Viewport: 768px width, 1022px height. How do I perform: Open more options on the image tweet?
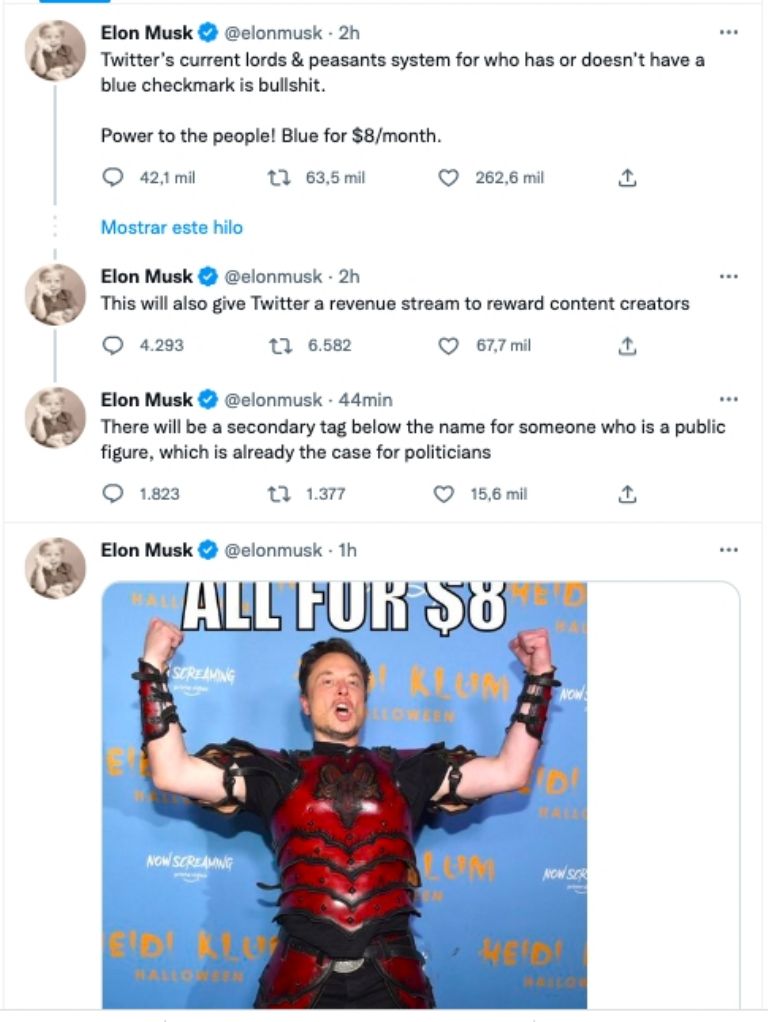point(729,550)
